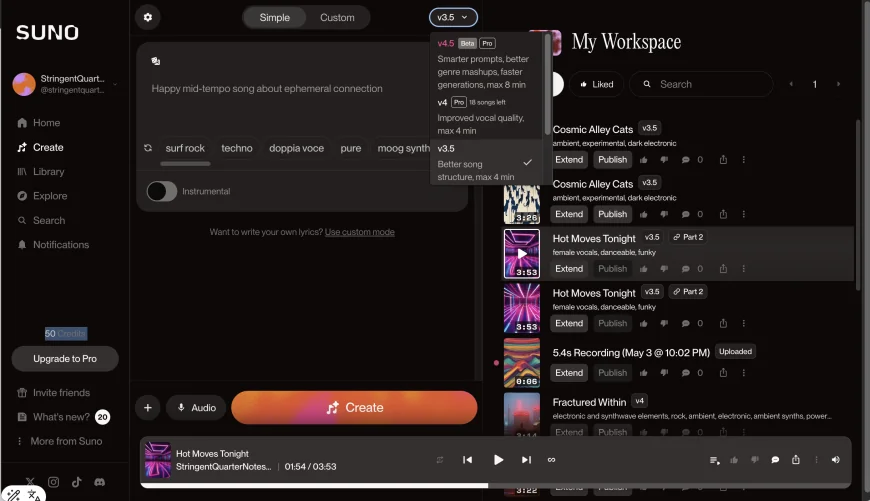Click the plus button beside Audio
This screenshot has width=870, height=501.
coord(147,408)
